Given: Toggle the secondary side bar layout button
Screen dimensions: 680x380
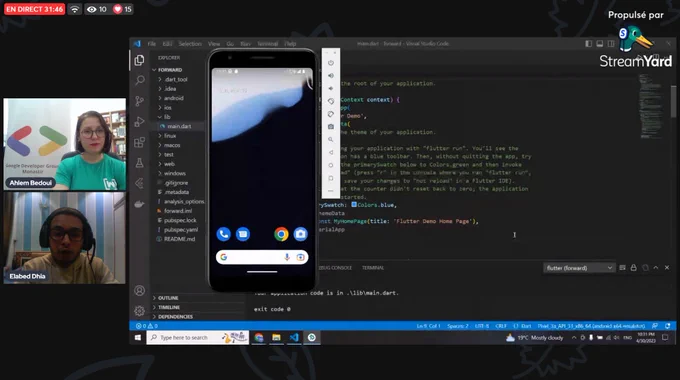Looking at the screenshot, I should (x=611, y=44).
